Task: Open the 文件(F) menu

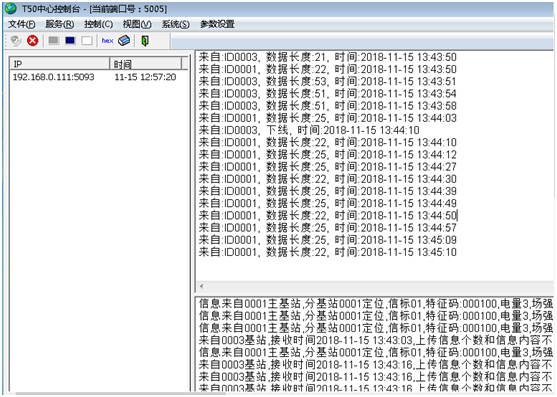Action: [22, 25]
